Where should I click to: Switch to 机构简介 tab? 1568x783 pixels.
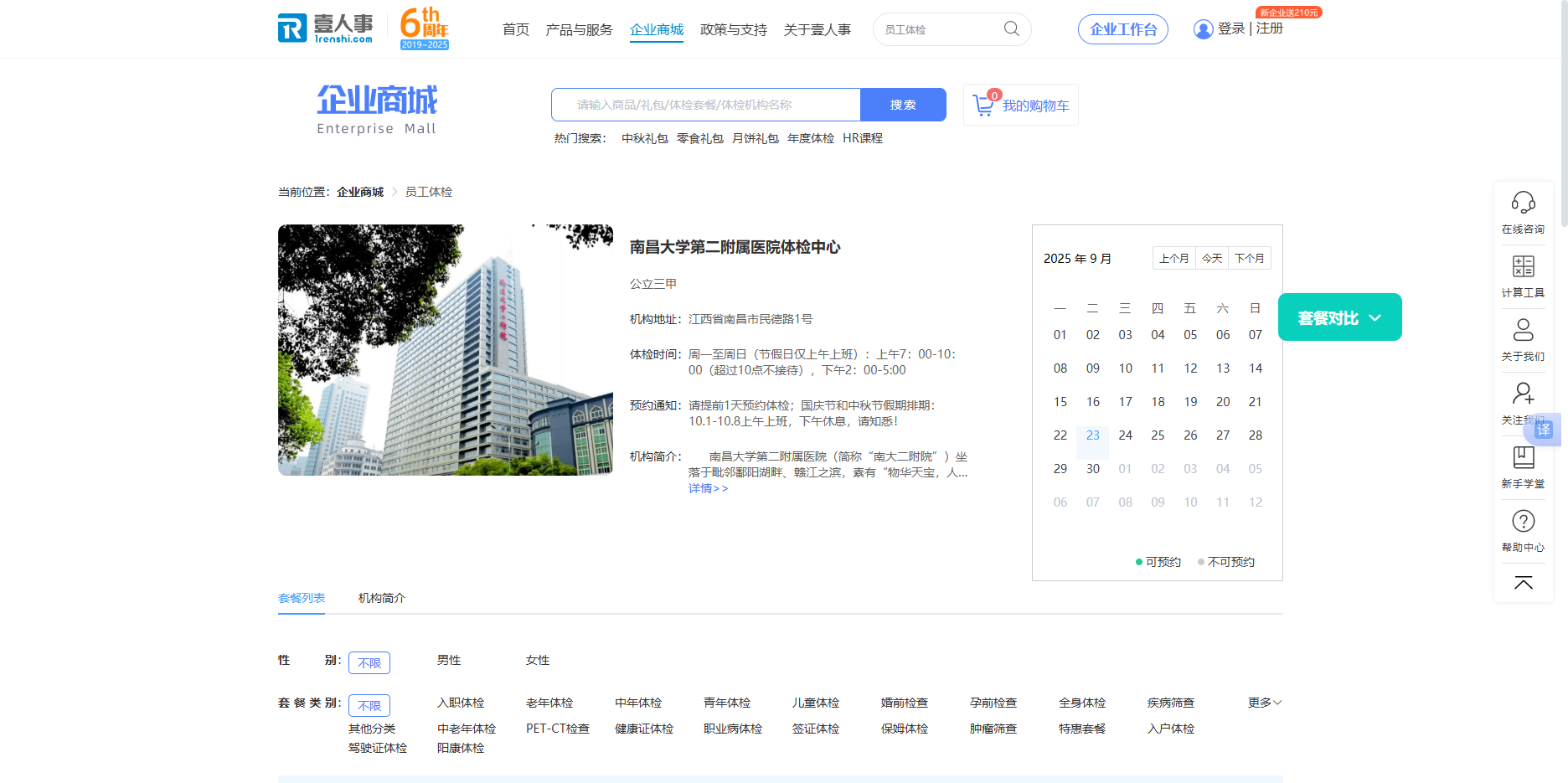pos(381,598)
